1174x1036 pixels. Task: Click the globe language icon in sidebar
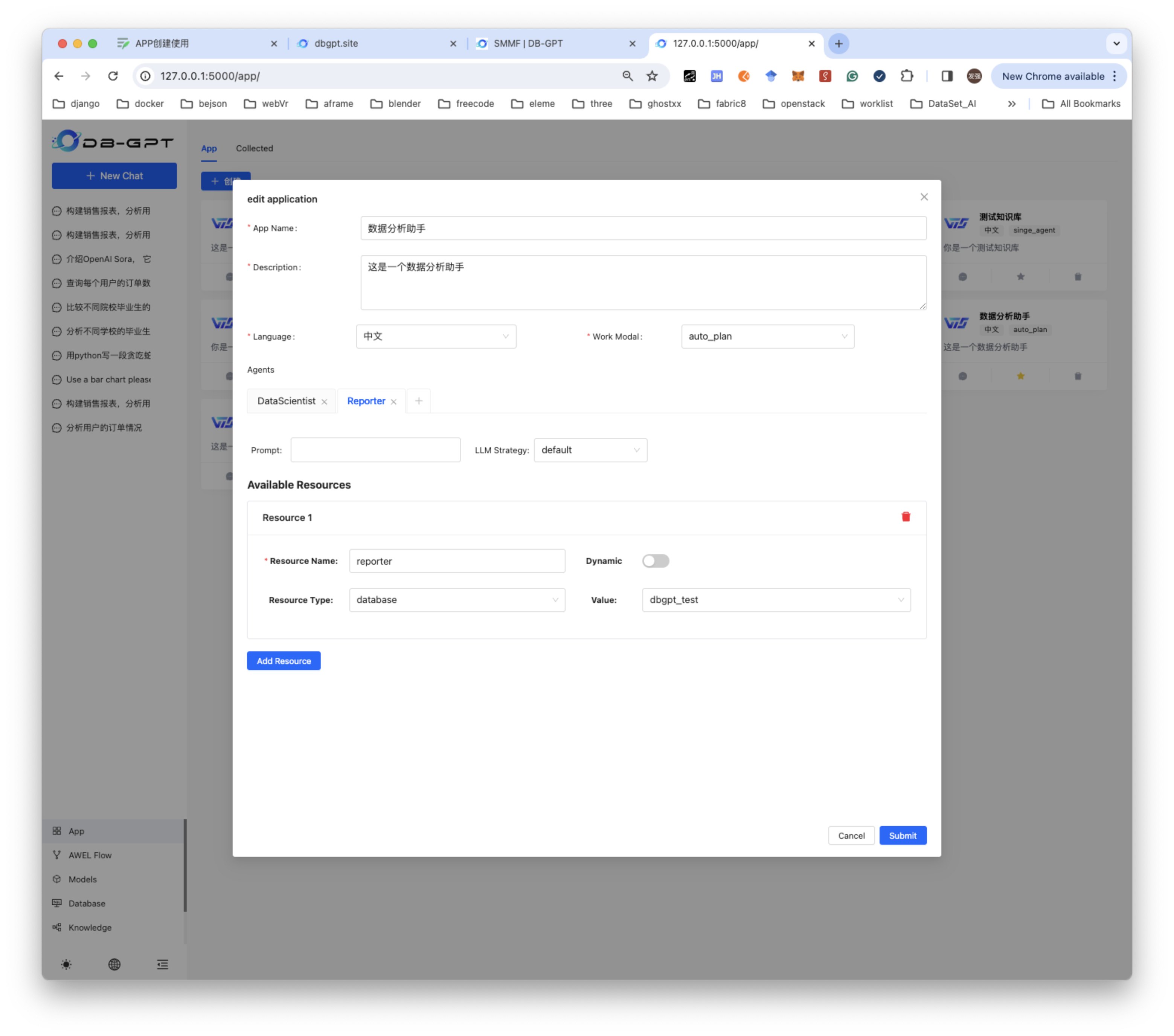[x=114, y=964]
